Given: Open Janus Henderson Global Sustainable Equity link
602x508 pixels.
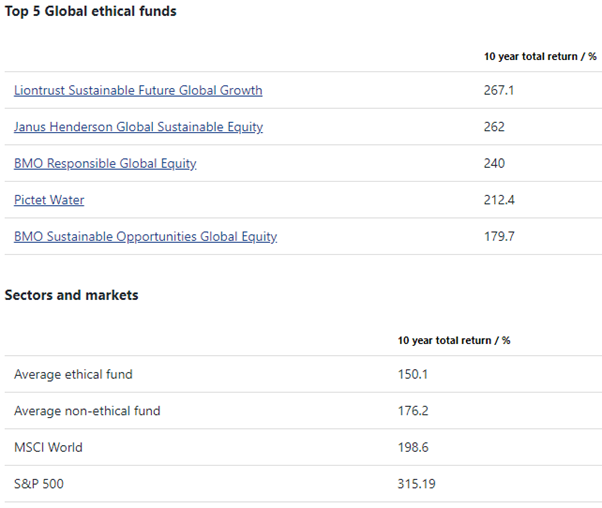Looking at the screenshot, I should click(138, 127).
